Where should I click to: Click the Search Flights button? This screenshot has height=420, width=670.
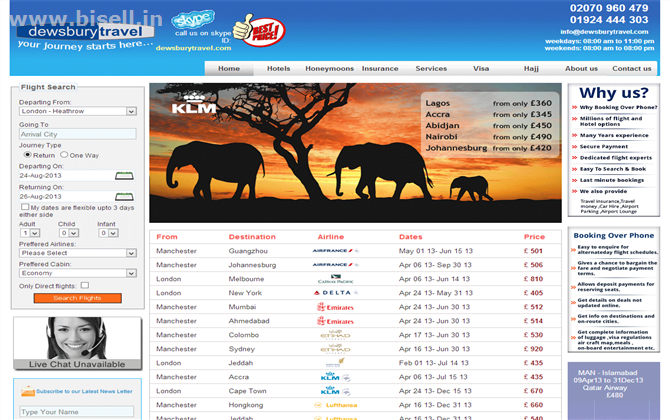(x=78, y=298)
